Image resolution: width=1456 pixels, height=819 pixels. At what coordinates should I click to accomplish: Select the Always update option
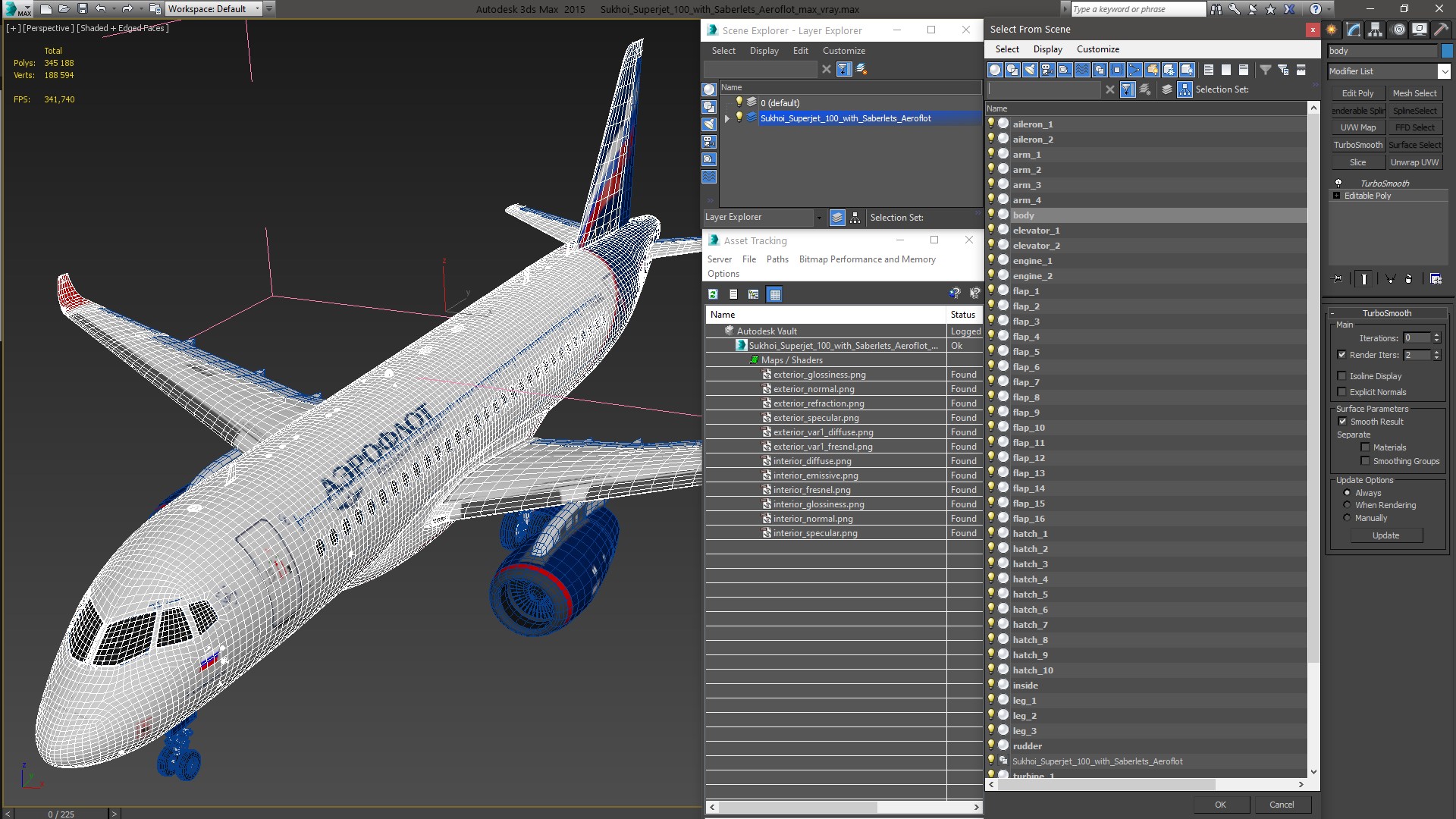1347,493
